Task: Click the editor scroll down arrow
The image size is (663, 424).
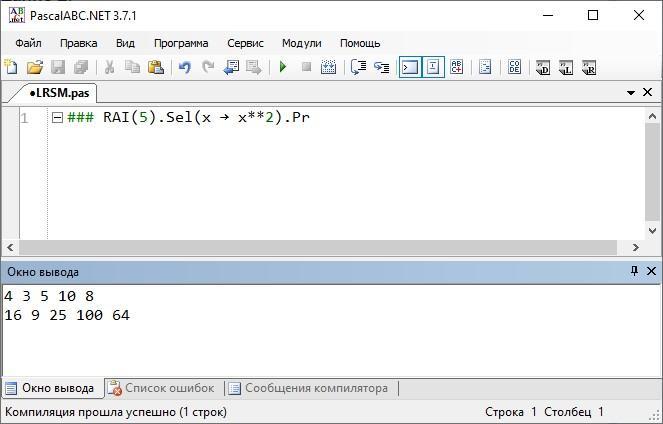Action: point(652,231)
